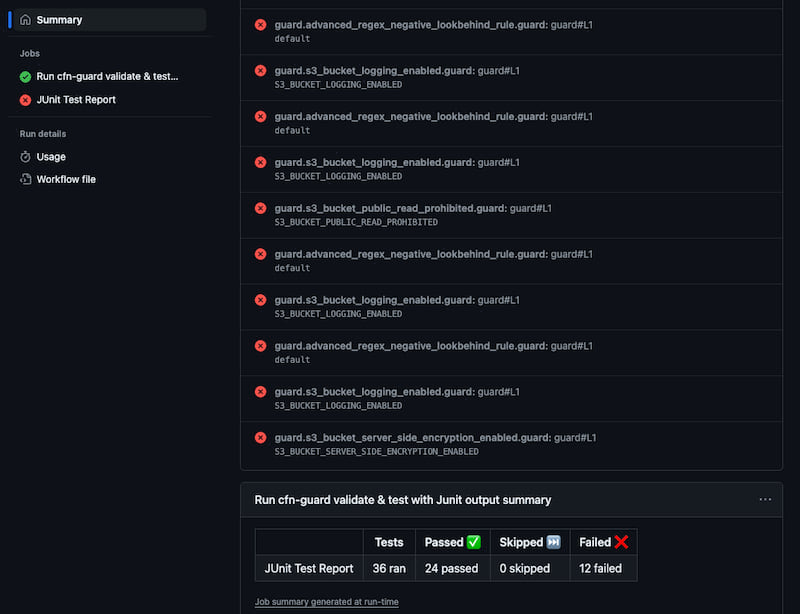Screen dimensions: 800x614
Task: Click the error icon beside s3_bucket_public_read_prohibited
Action: 260,208
